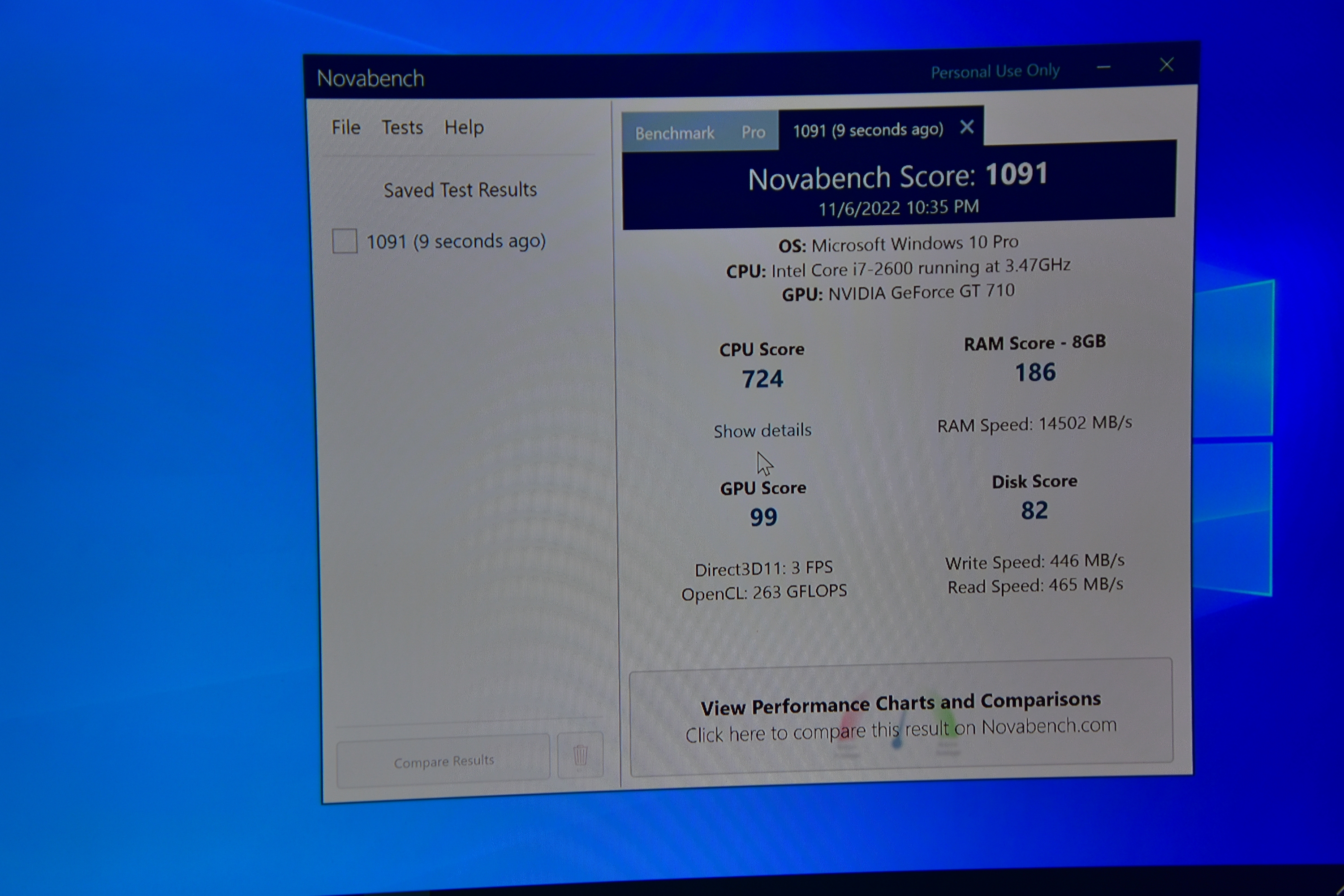This screenshot has height=896, width=1344.
Task: Click the Read Speed: 465 MB/s text
Action: [1035, 586]
